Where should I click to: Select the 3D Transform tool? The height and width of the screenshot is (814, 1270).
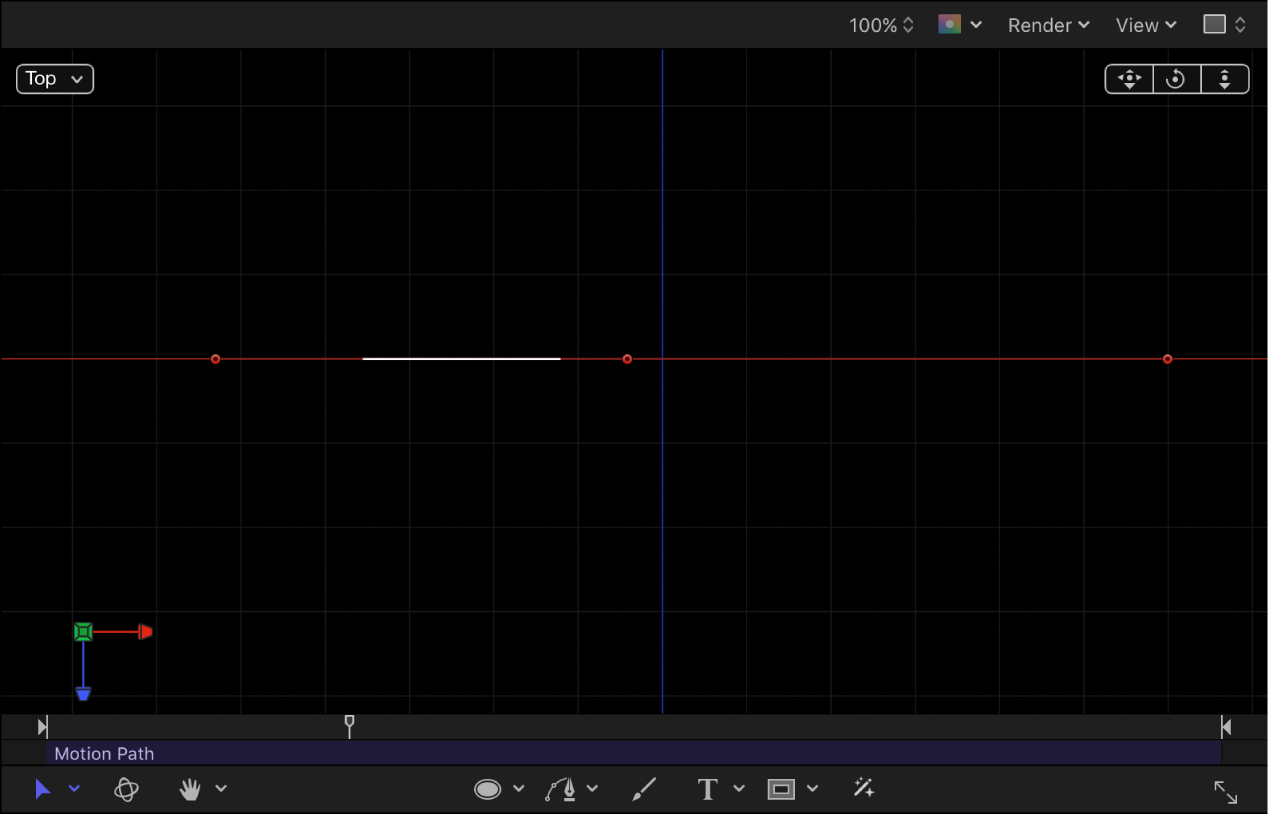126,789
